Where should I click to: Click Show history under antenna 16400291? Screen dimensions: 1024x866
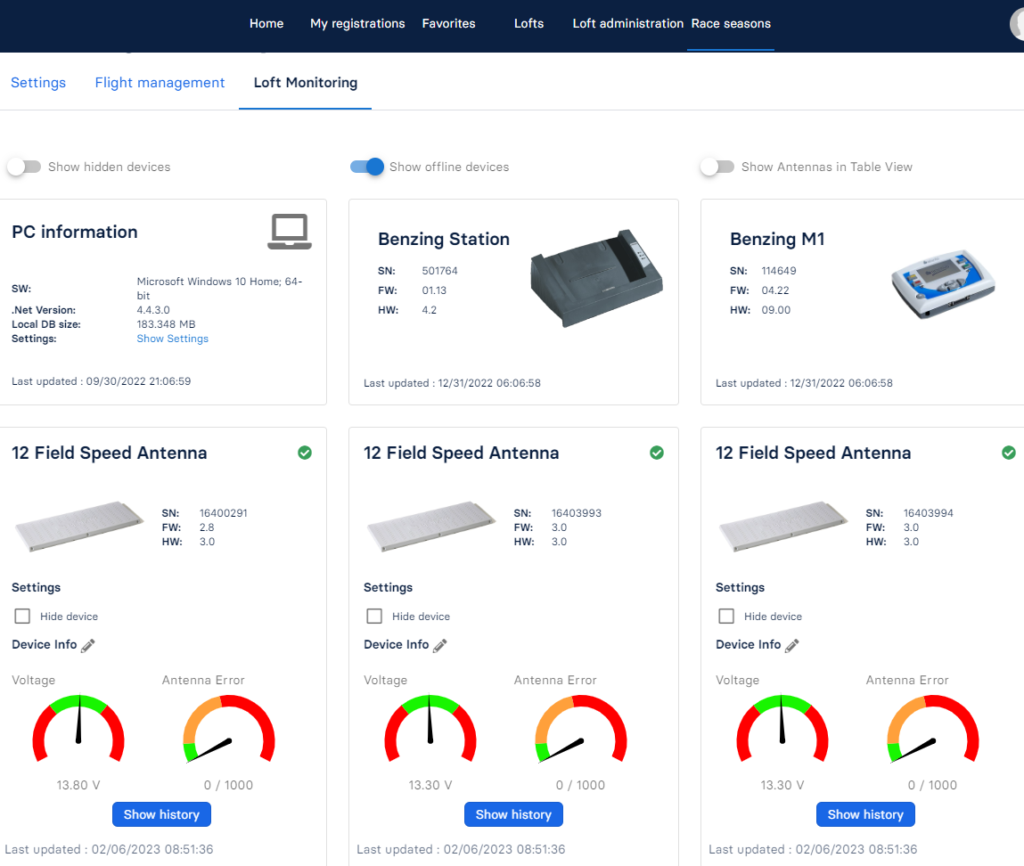pyautogui.click(x=161, y=814)
